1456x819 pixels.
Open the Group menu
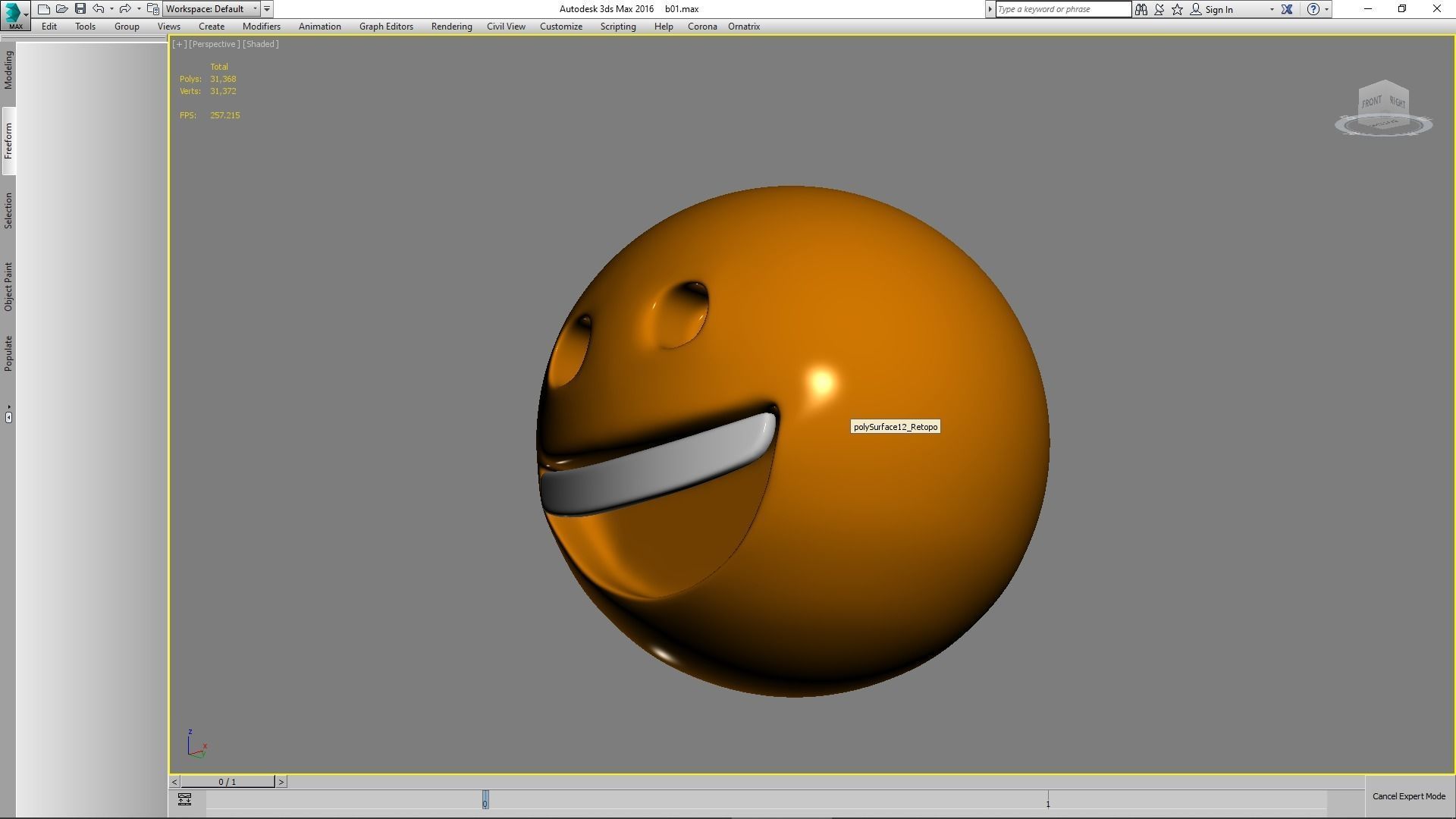click(x=127, y=27)
